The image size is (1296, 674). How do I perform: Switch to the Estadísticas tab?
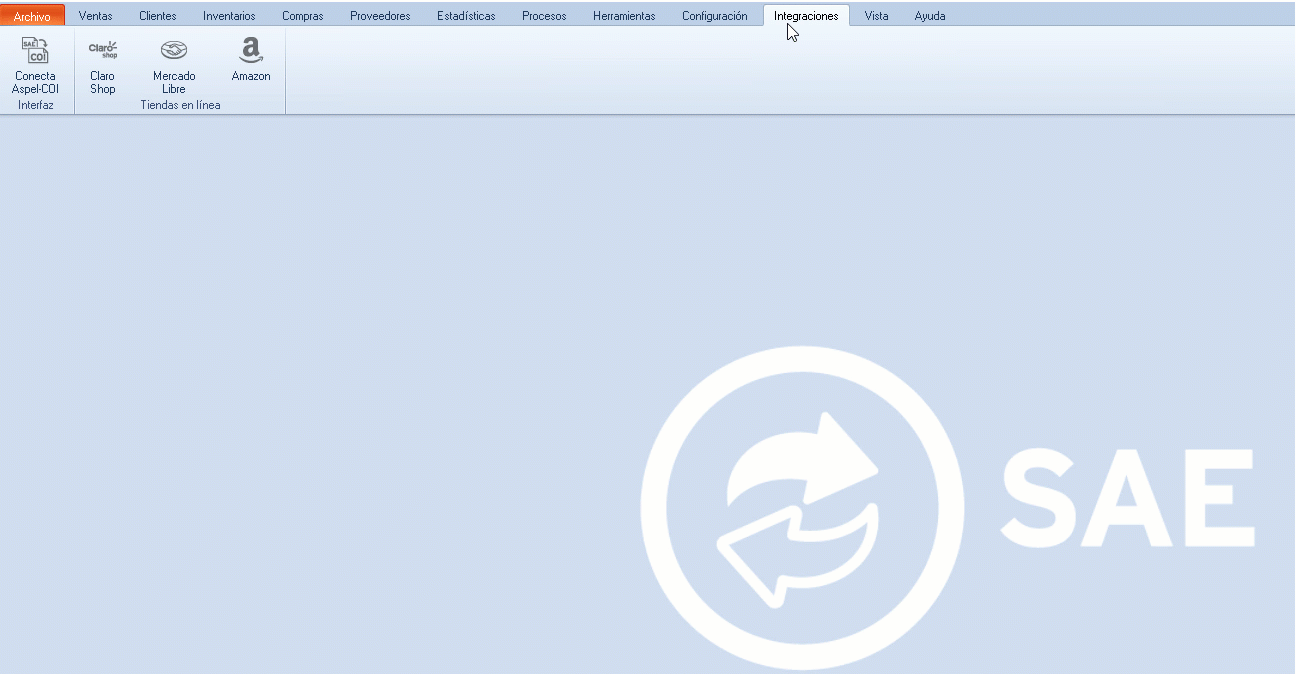pos(466,15)
